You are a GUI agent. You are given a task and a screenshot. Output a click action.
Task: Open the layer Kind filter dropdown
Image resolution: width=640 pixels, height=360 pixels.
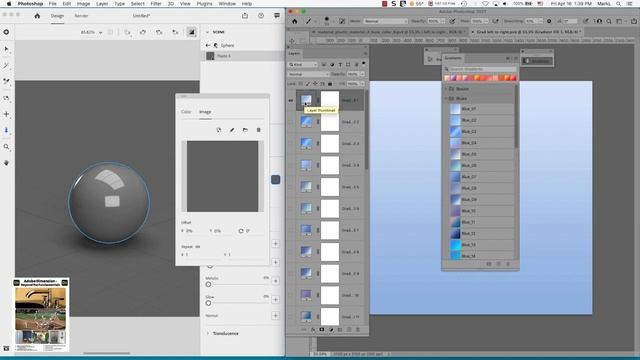coord(303,64)
